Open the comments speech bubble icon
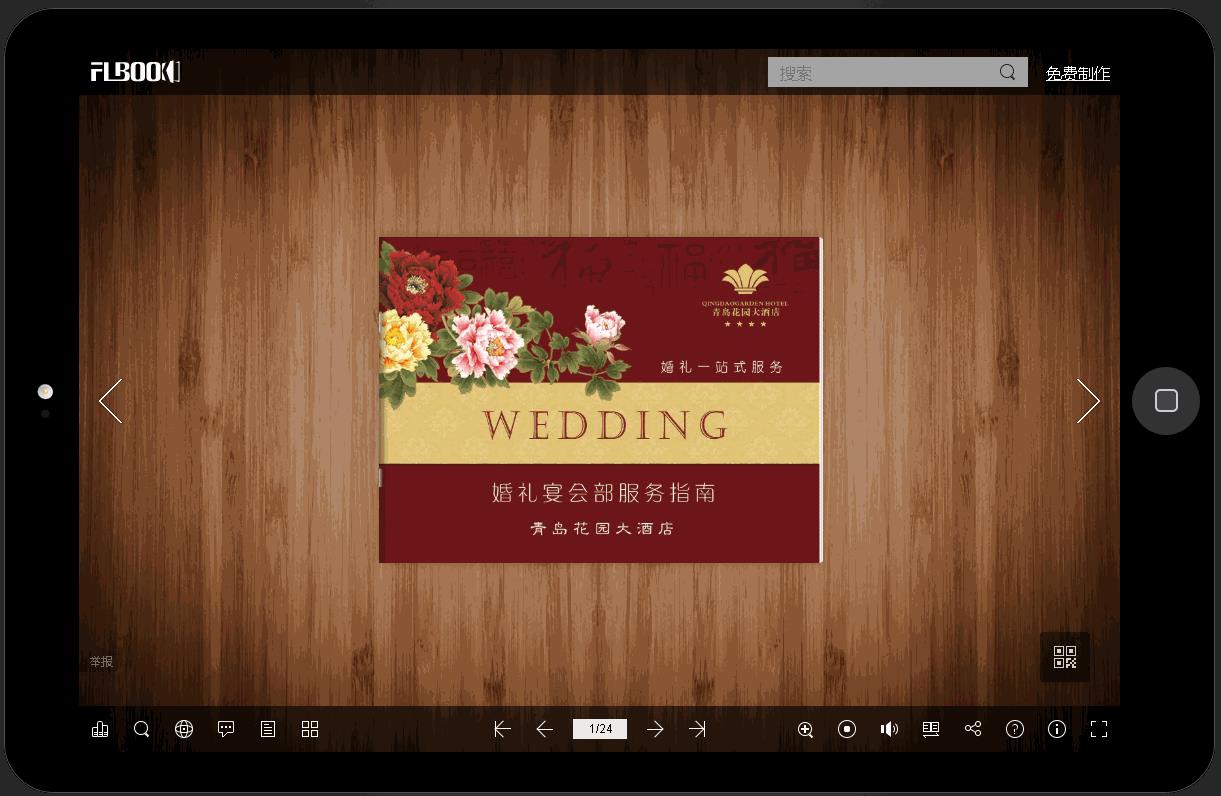Viewport: 1221px width, 796px height. click(x=226, y=729)
